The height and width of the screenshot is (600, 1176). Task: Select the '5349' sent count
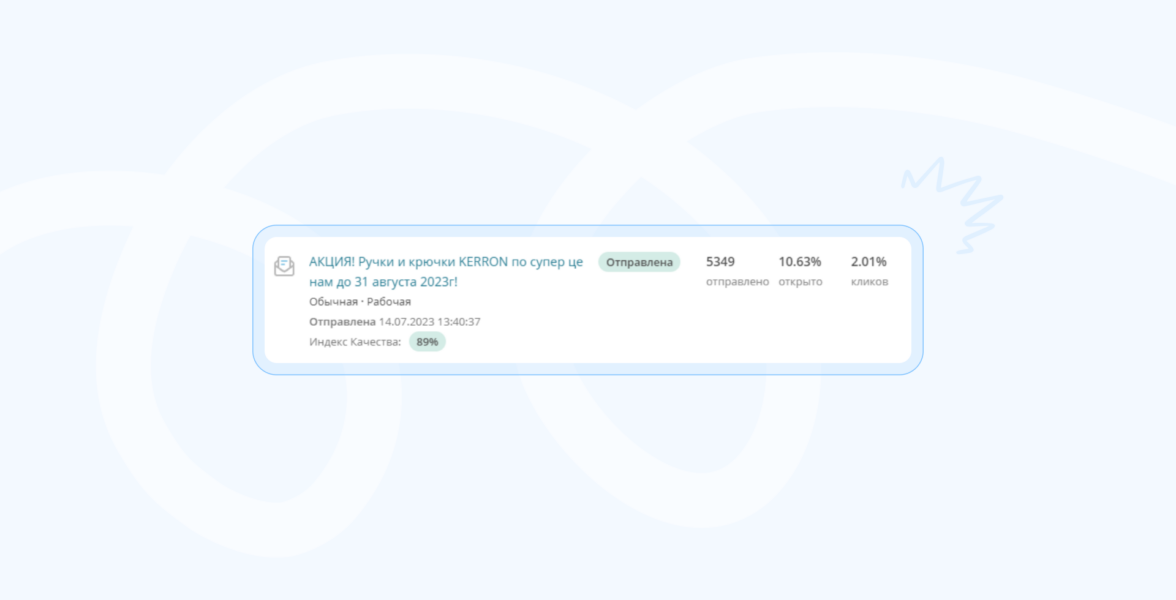pyautogui.click(x=720, y=262)
